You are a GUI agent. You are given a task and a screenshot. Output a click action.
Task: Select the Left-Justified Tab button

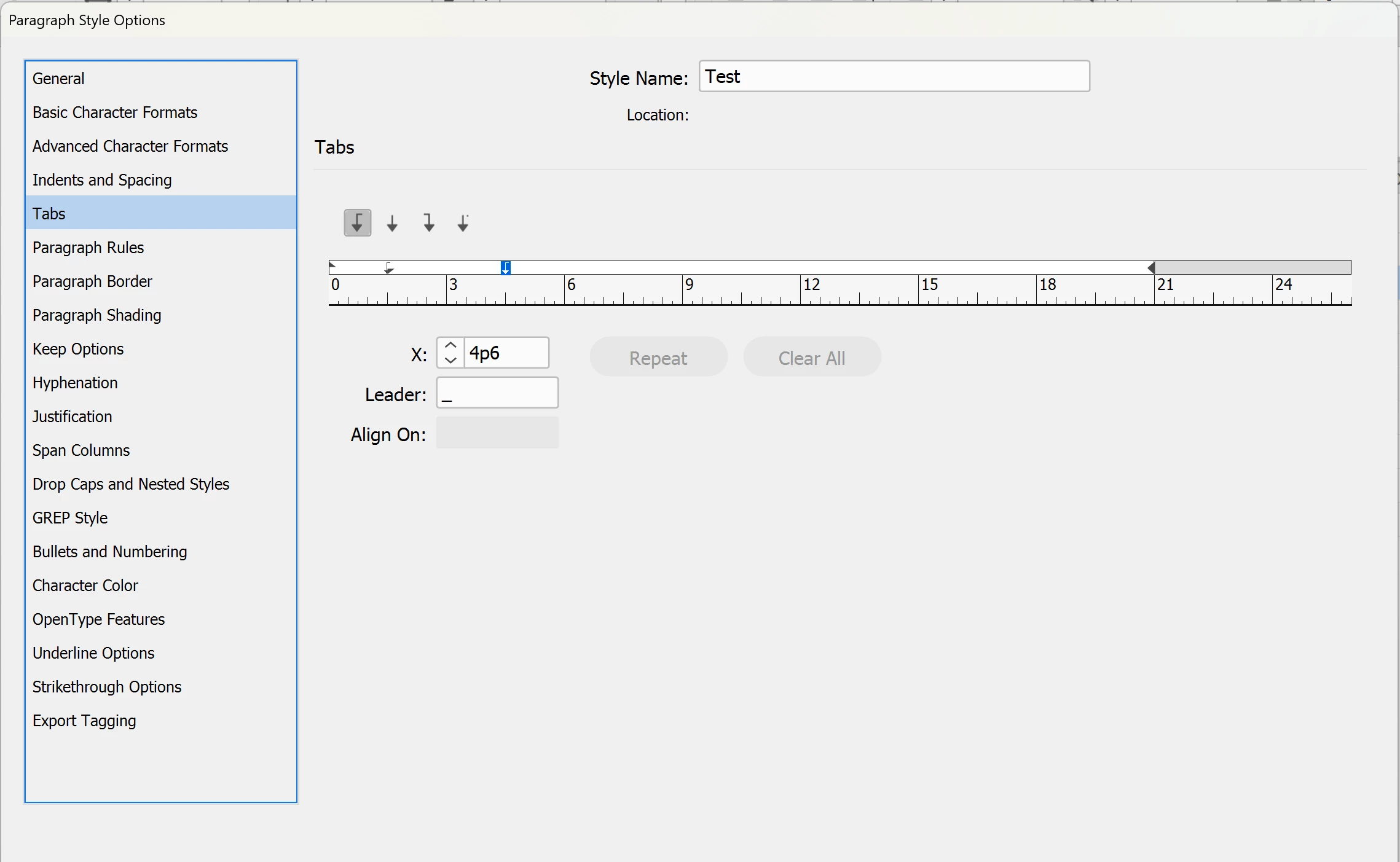(x=357, y=223)
